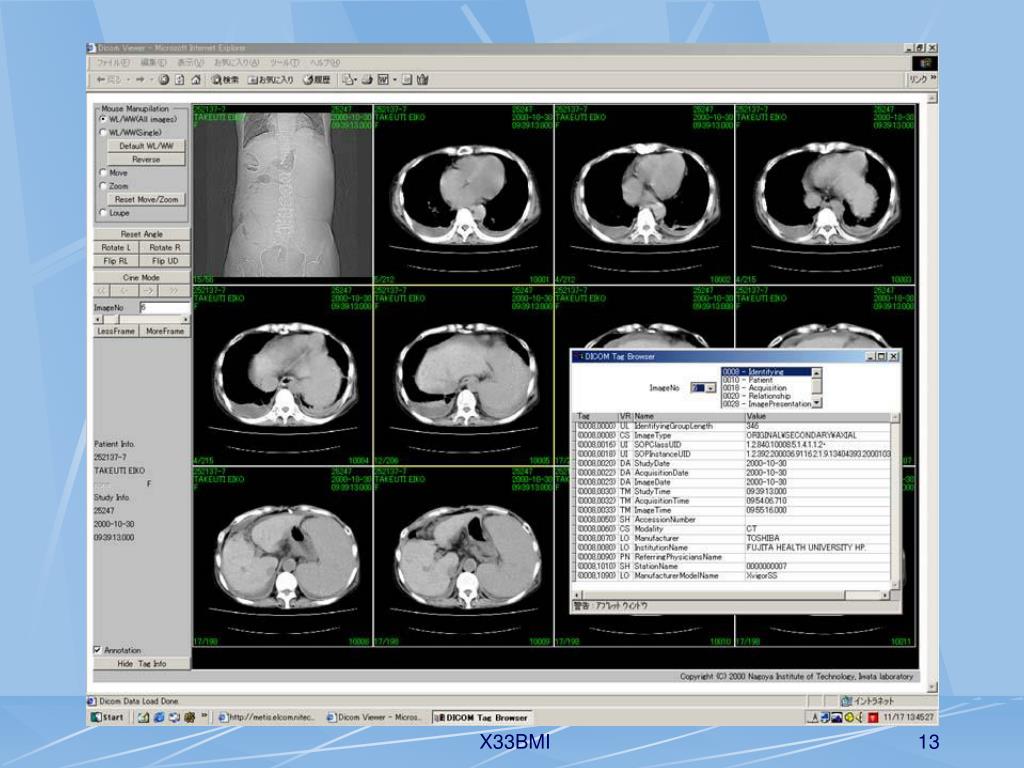The width and height of the screenshot is (1024, 768).
Task: Select the Zoom radio button
Action: 103,186
